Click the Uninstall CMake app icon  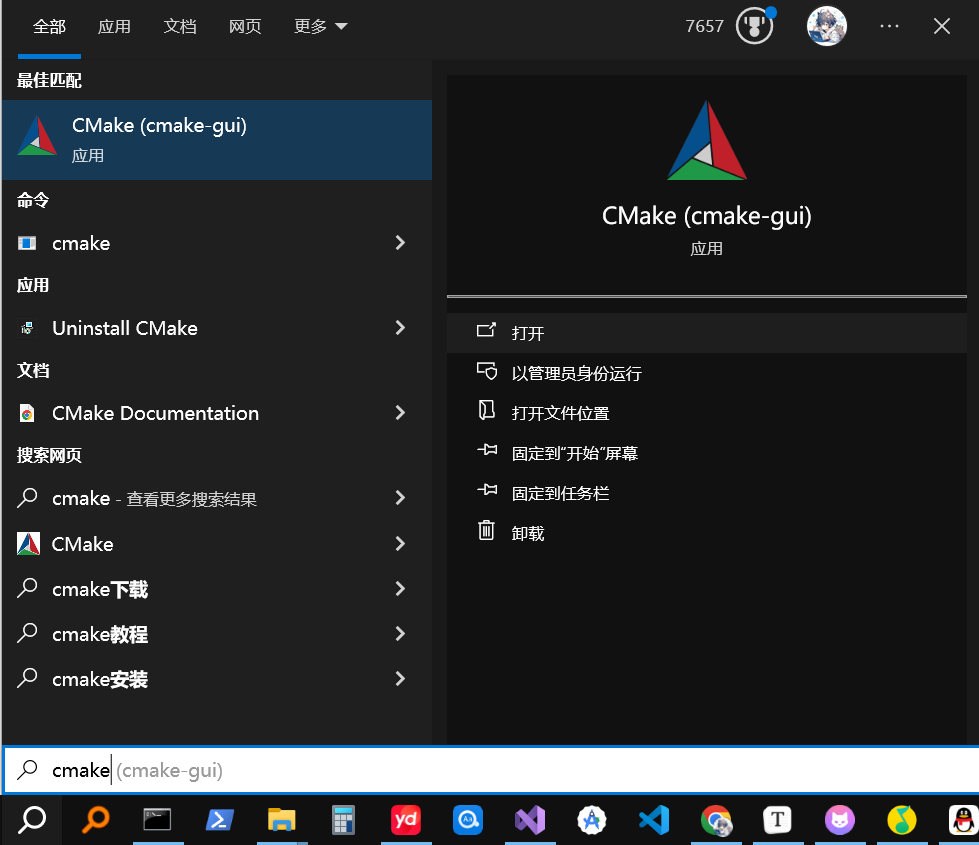[27, 328]
